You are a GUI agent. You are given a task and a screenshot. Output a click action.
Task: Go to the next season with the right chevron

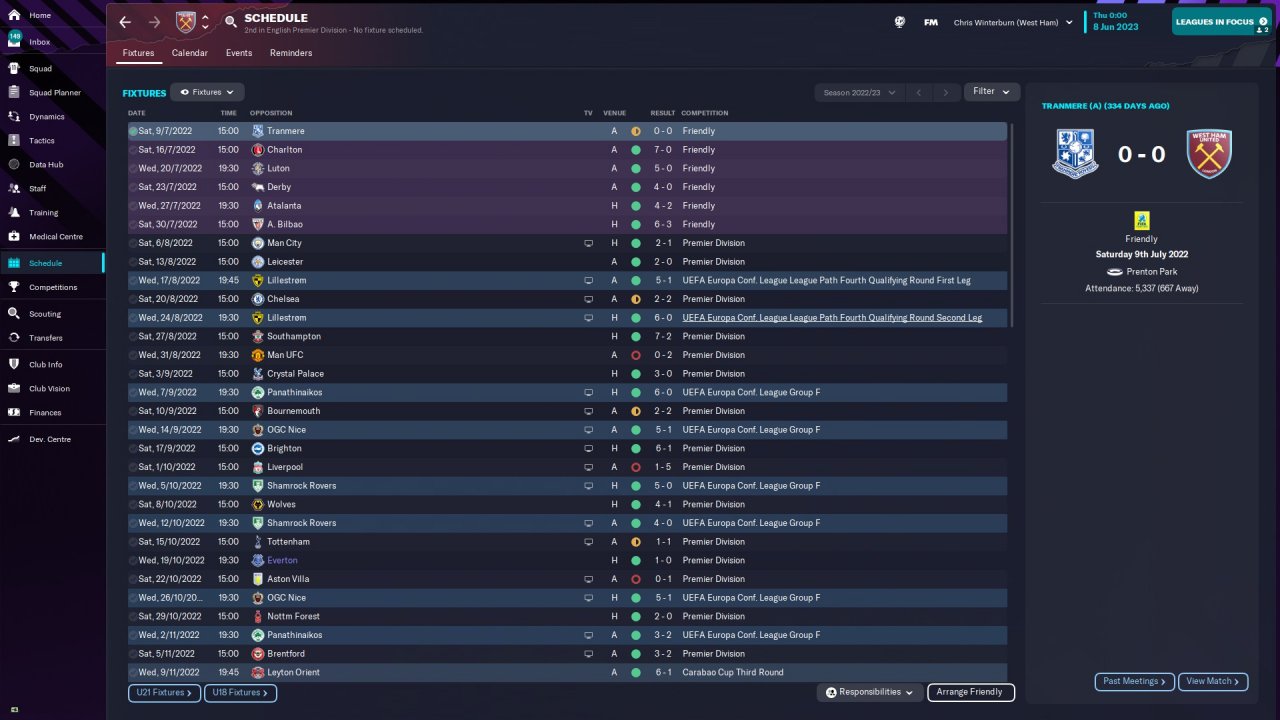pos(946,92)
